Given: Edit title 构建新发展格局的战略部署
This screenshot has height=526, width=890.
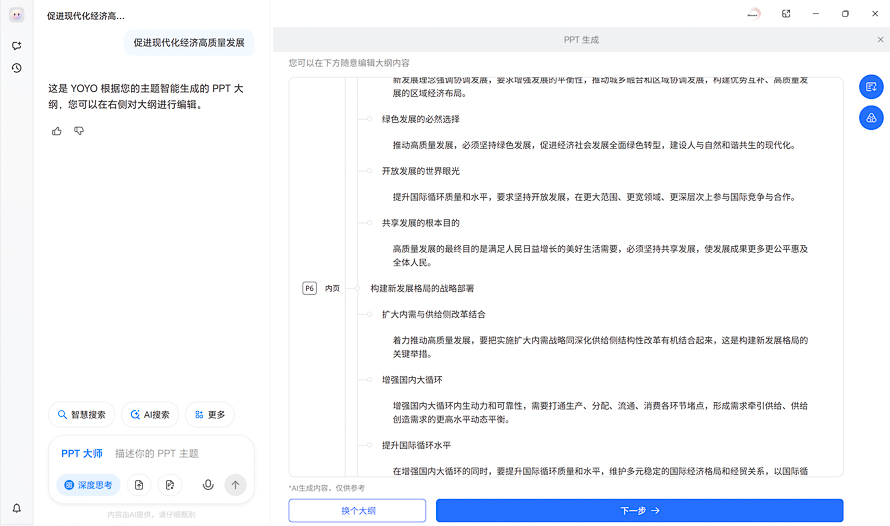Looking at the screenshot, I should [x=422, y=288].
